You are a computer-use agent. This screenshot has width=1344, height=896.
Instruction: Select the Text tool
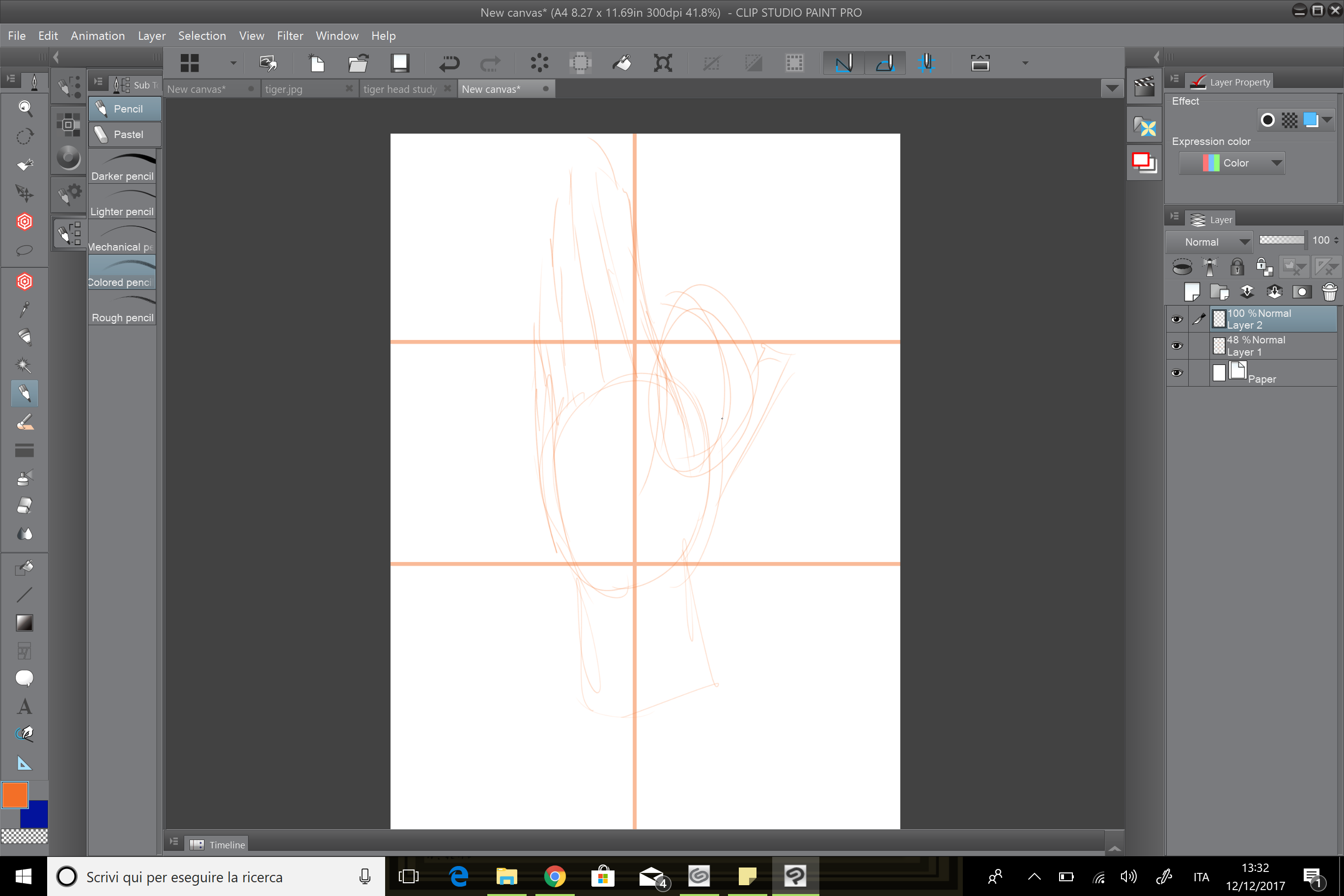pos(25,706)
